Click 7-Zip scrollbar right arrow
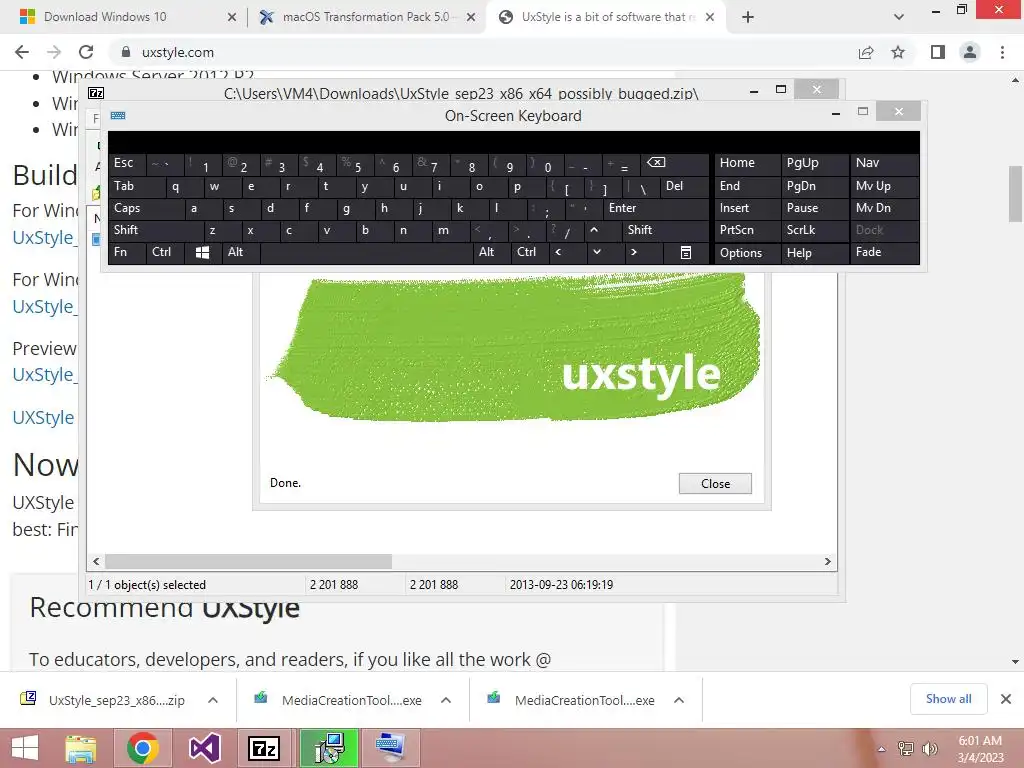Image resolution: width=1024 pixels, height=768 pixels. [x=827, y=562]
